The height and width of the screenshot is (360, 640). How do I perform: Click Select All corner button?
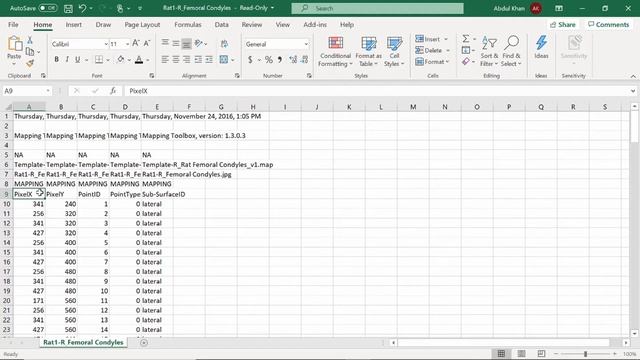click(7, 107)
